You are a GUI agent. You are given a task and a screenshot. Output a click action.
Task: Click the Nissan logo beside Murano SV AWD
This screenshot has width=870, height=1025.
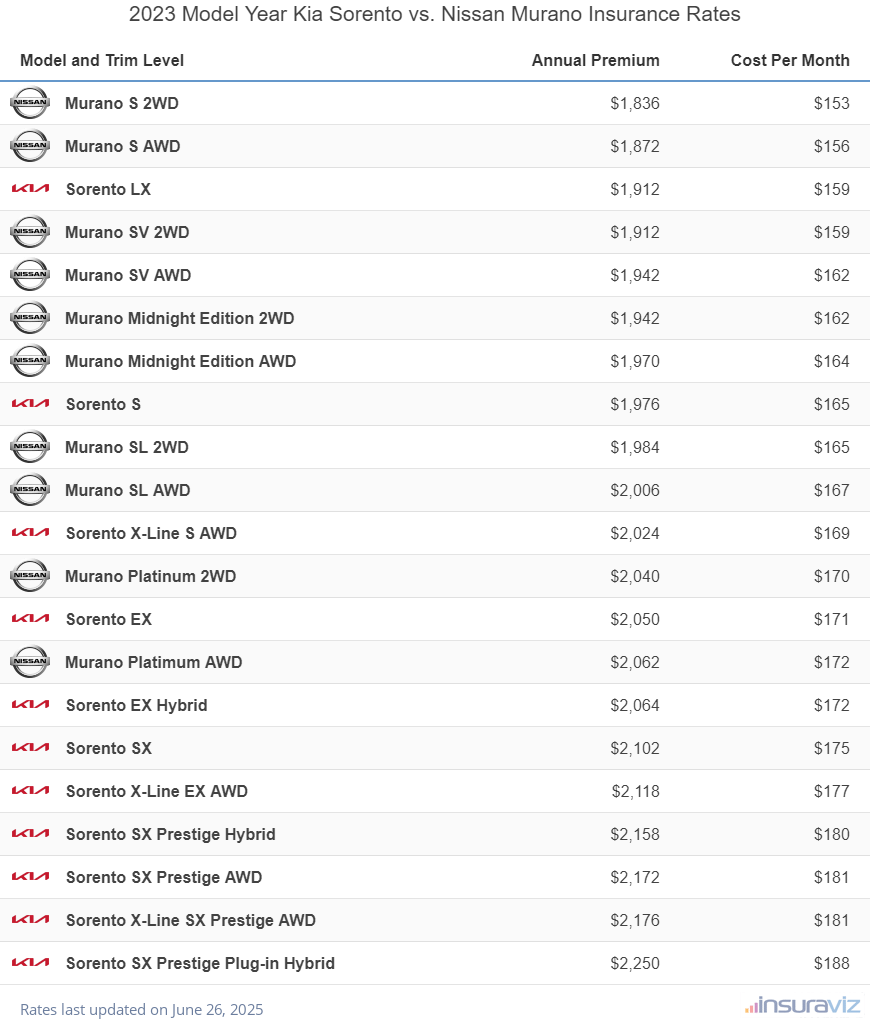click(30, 275)
